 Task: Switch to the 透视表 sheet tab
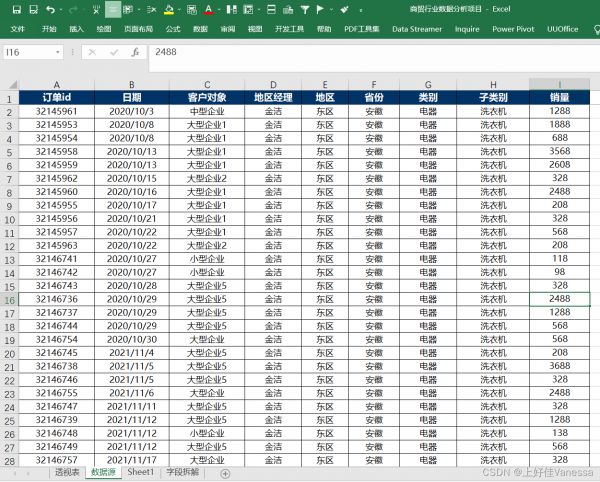point(67,472)
